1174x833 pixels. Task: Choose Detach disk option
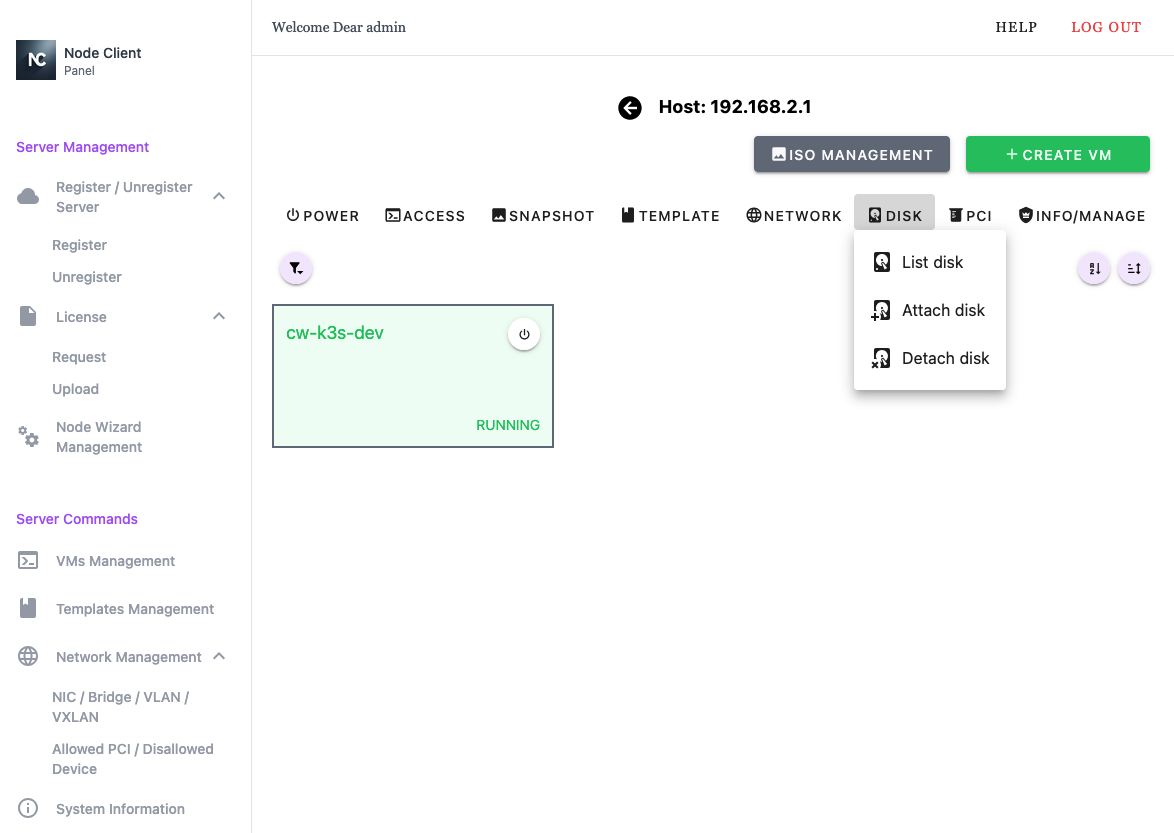click(x=944, y=358)
